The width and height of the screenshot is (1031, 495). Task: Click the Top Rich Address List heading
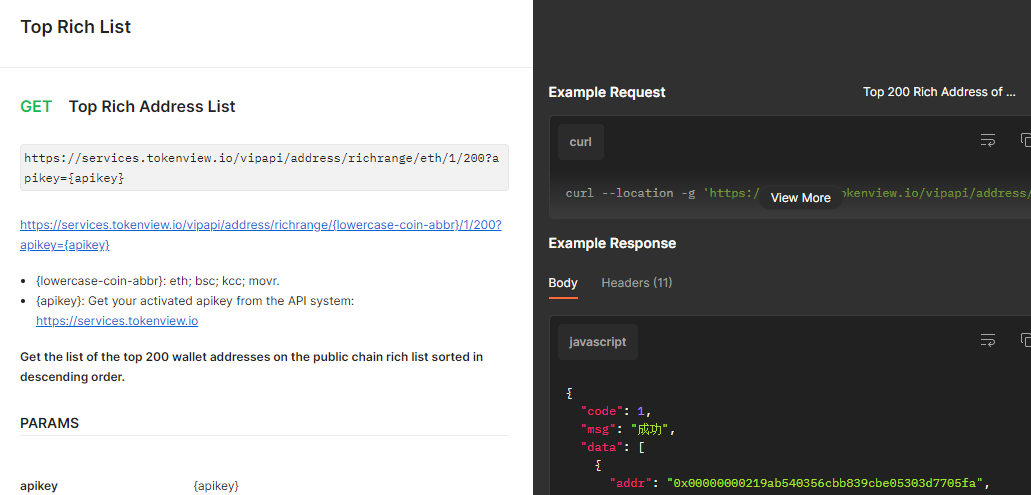(x=152, y=107)
